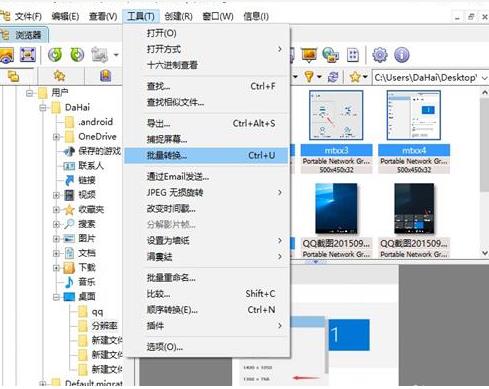Image resolution: width=489 pixels, height=389 pixels.
Task: Click the full screen view icon
Action: click(x=28, y=55)
